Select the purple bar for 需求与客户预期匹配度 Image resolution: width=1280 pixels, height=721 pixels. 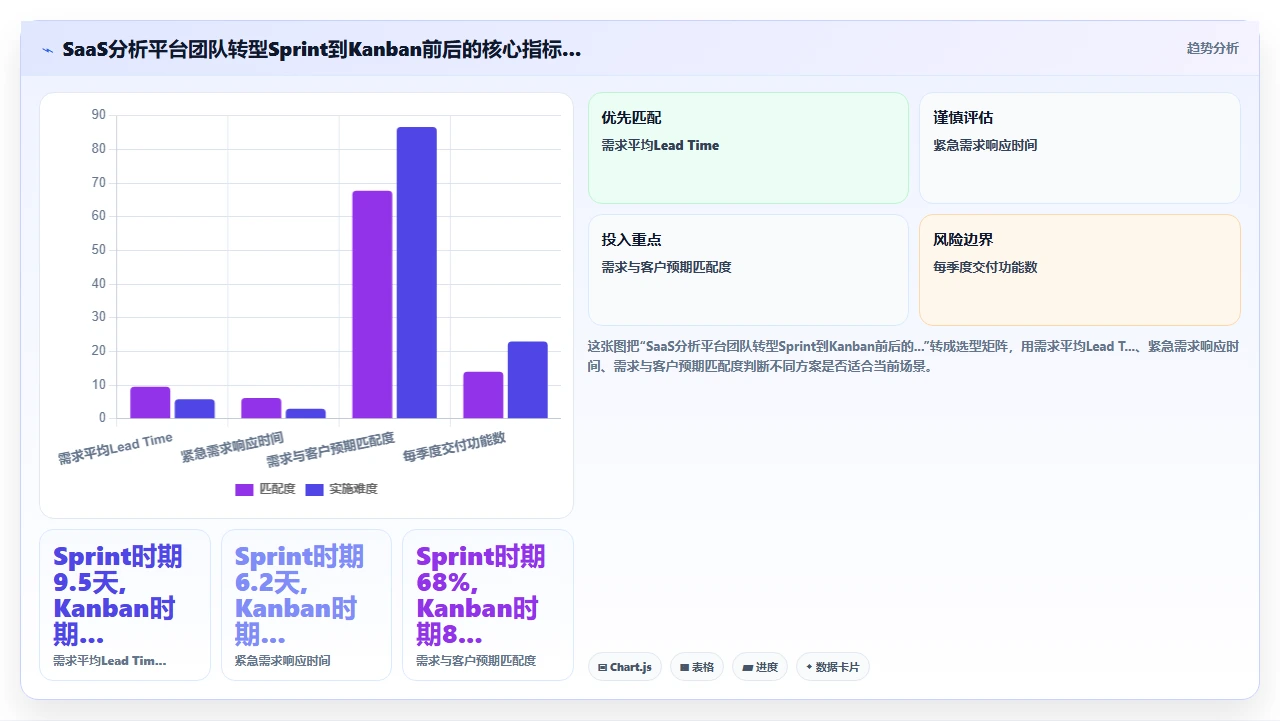tap(372, 304)
